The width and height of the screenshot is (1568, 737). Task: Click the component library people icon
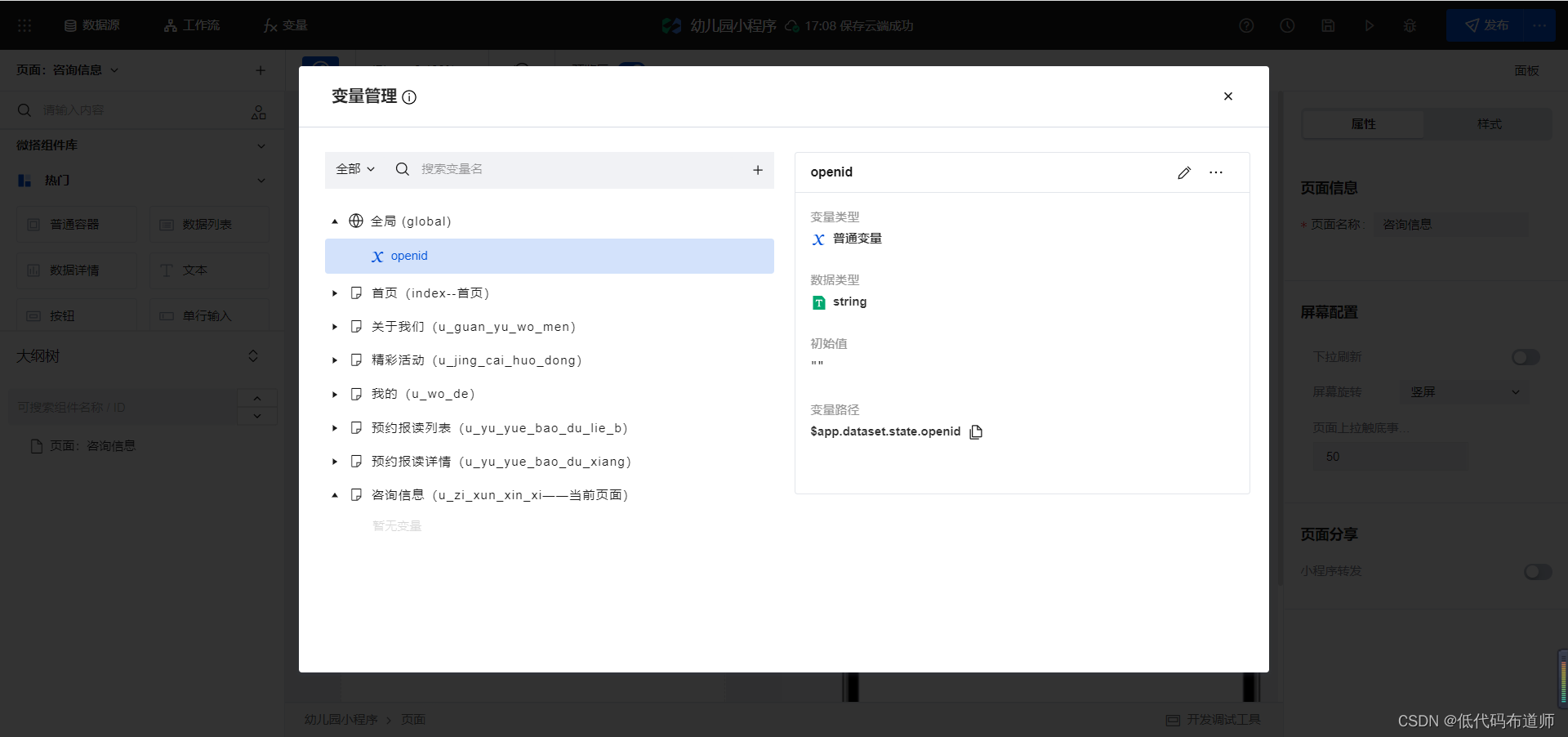(x=259, y=112)
